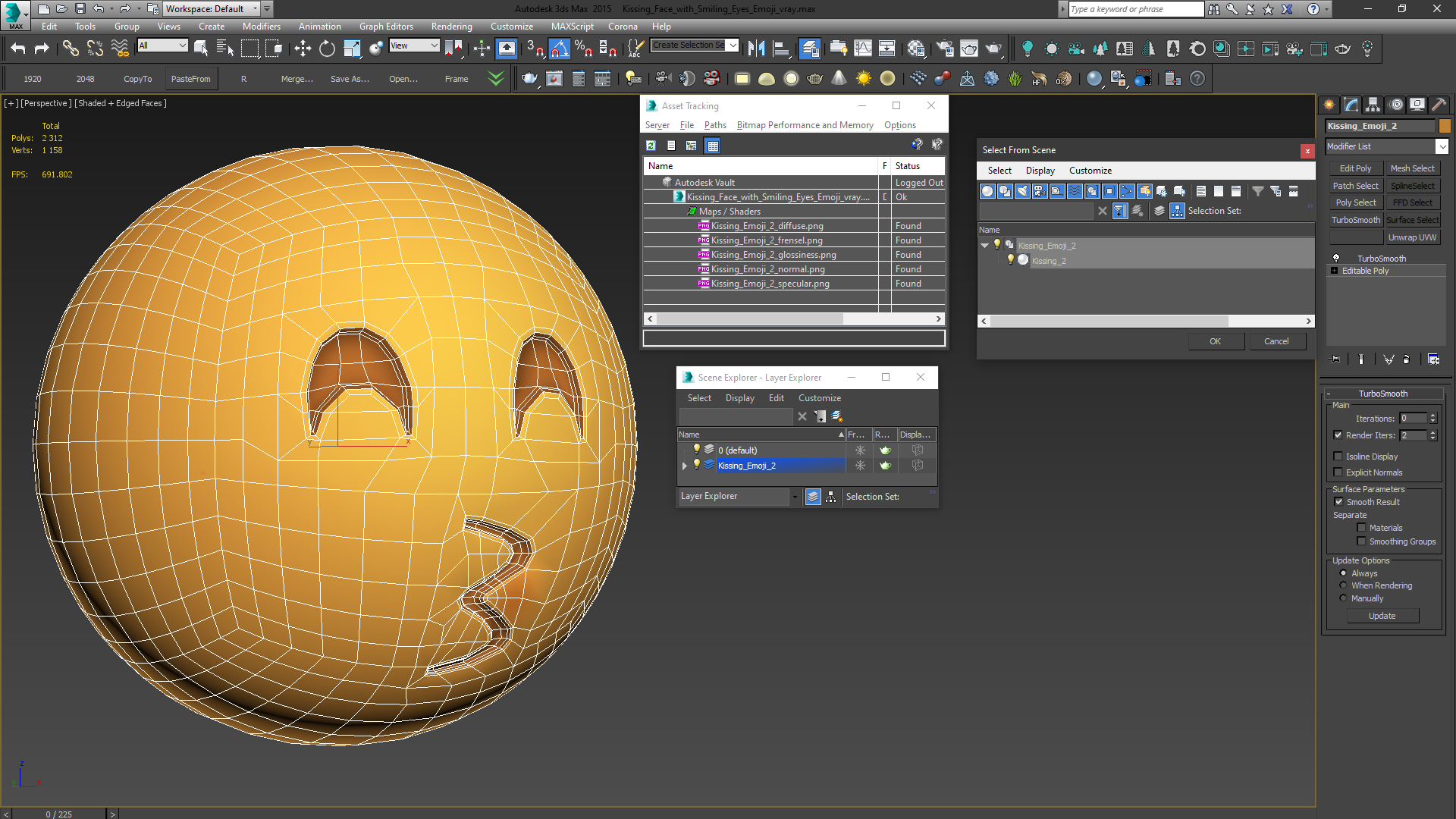Image resolution: width=1456 pixels, height=819 pixels.
Task: Open Paths menu in Asset Tracking
Action: pyautogui.click(x=714, y=125)
